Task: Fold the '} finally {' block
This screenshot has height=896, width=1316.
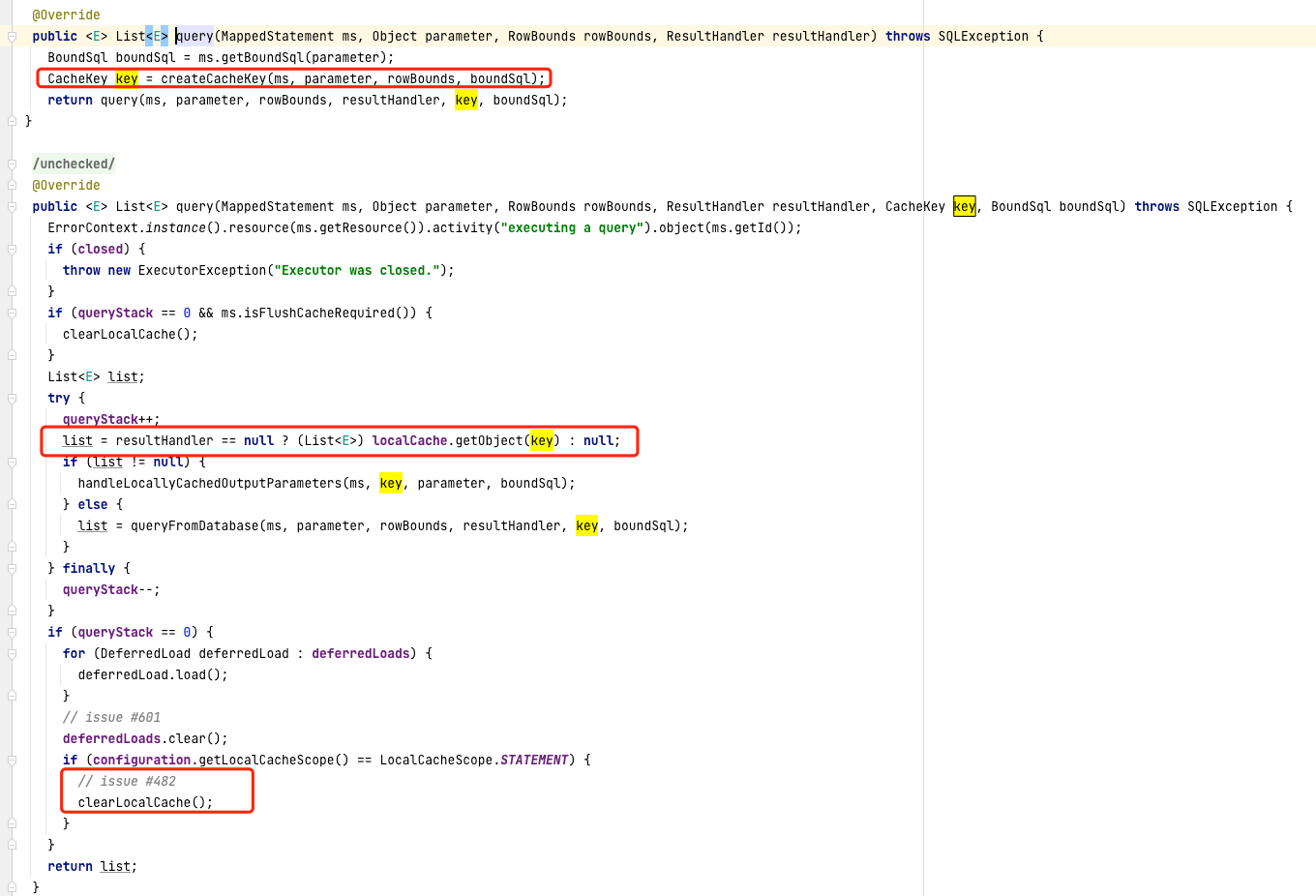Action: (x=12, y=568)
